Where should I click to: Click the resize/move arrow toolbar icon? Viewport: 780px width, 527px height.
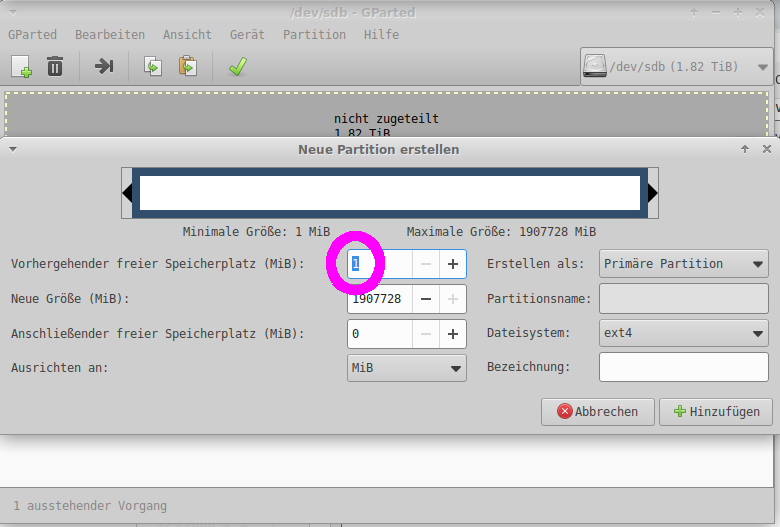tap(104, 66)
